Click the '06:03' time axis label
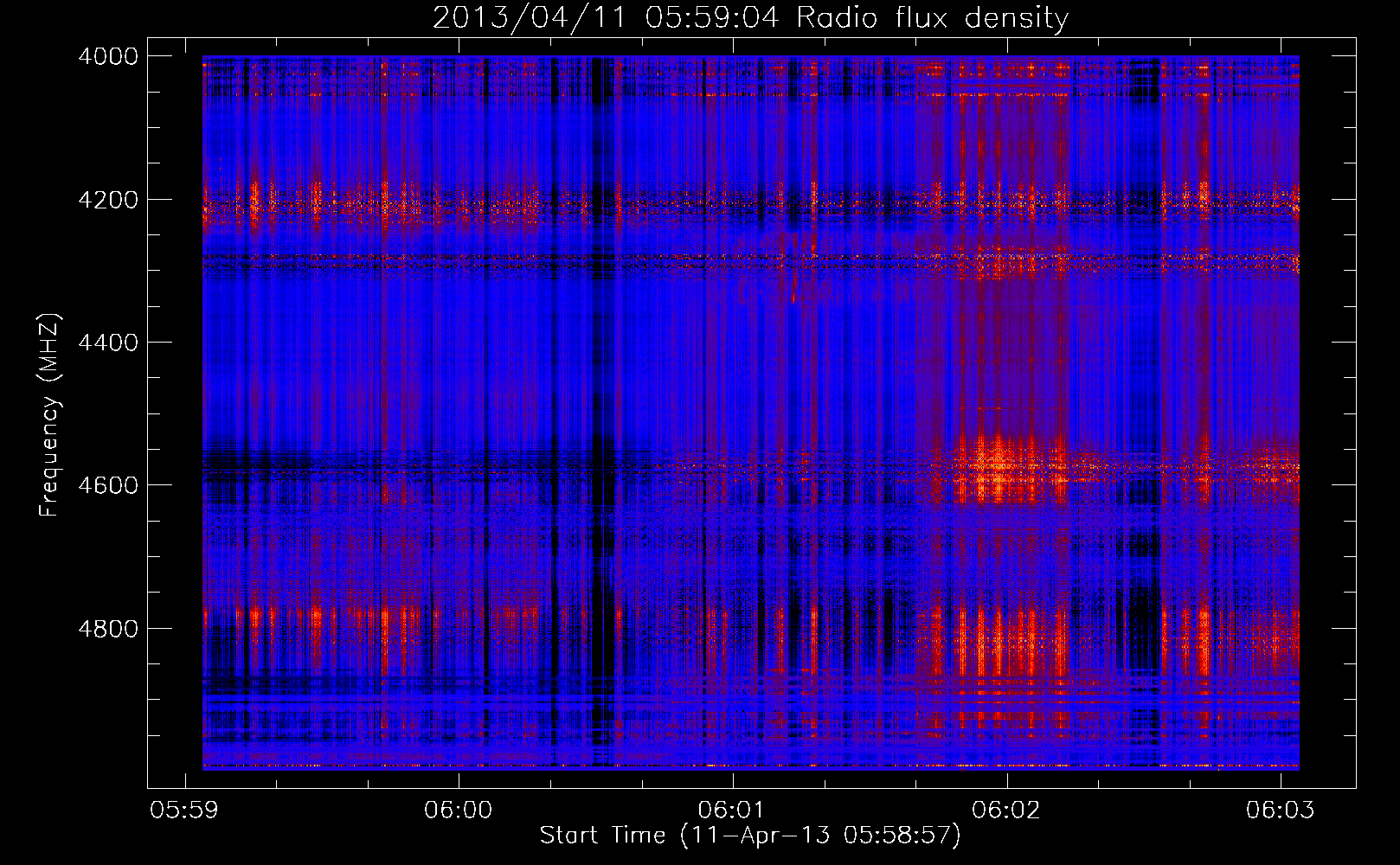Image resolution: width=1400 pixels, height=865 pixels. coord(1280,810)
